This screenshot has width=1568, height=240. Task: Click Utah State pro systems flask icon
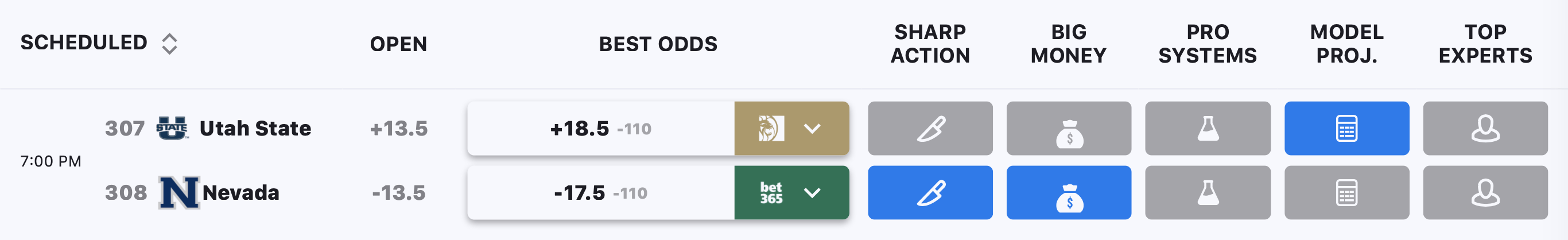point(1208,129)
